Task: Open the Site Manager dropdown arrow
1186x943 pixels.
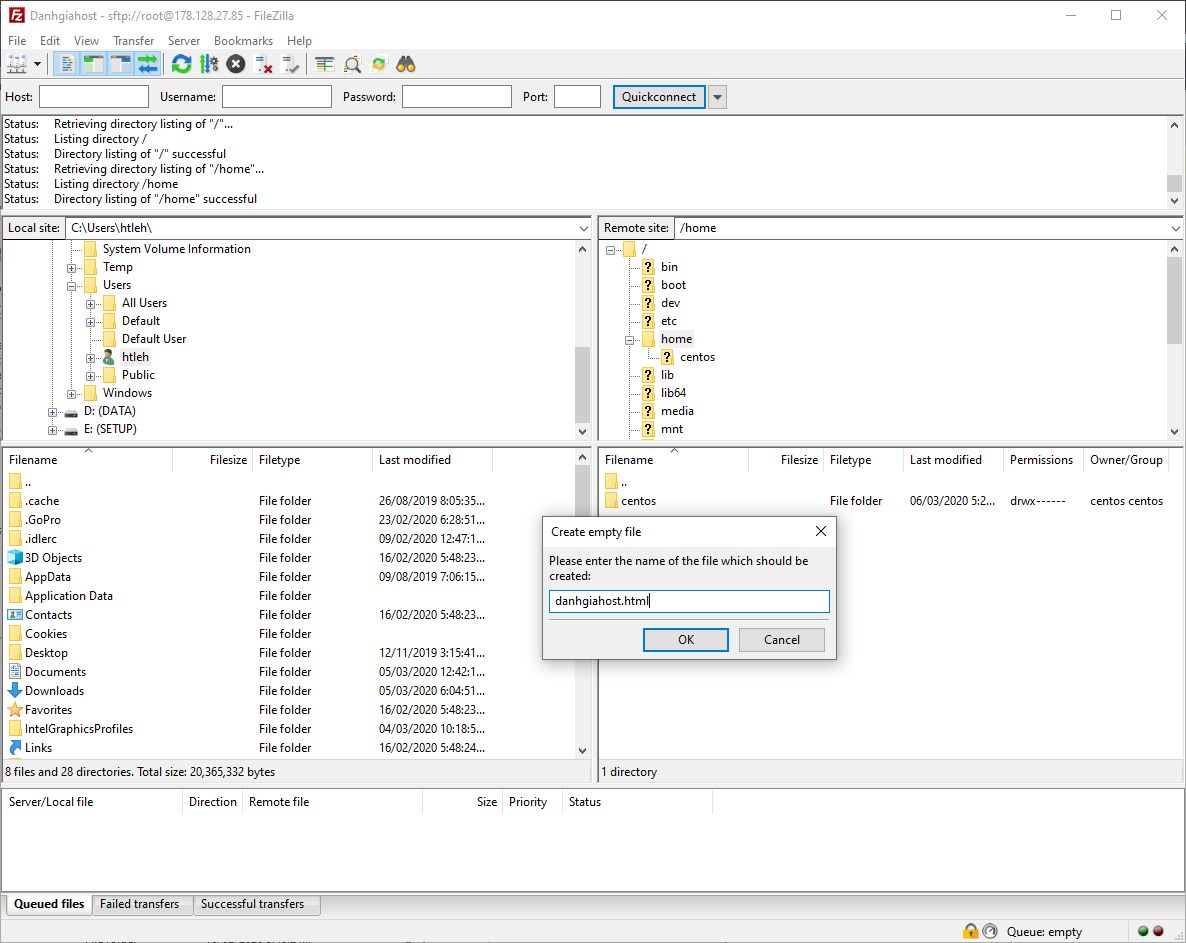Action: 37,64
